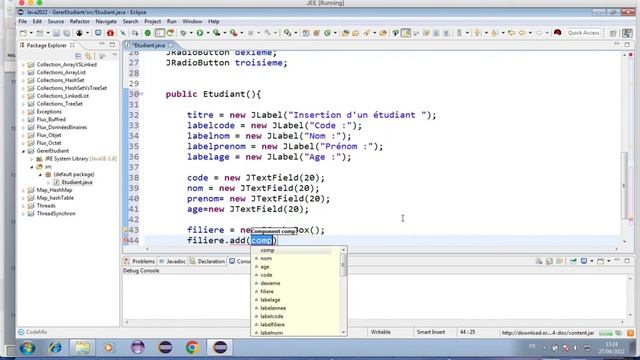Screen dimensions: 640x360
Task: Click the autocomplete popup scrollbar thumb
Action: tap(343, 265)
